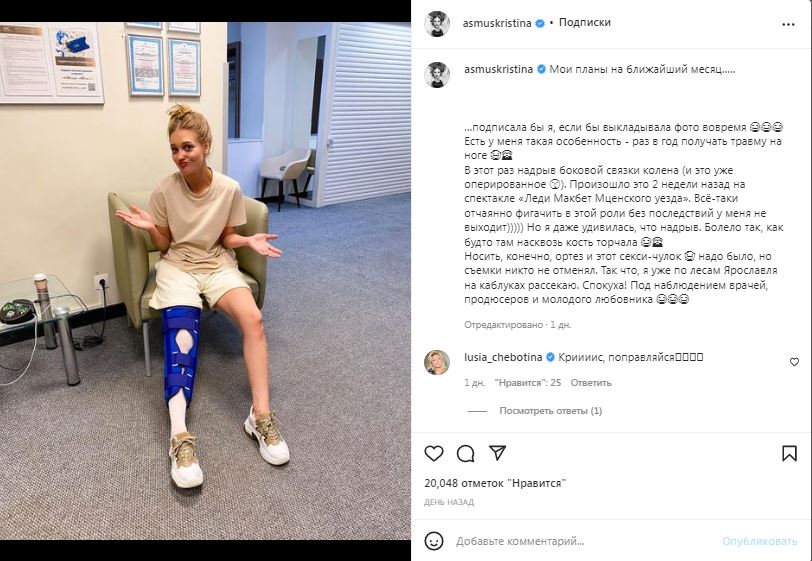Click asmuskristina's avatar next to the caption

437,75
